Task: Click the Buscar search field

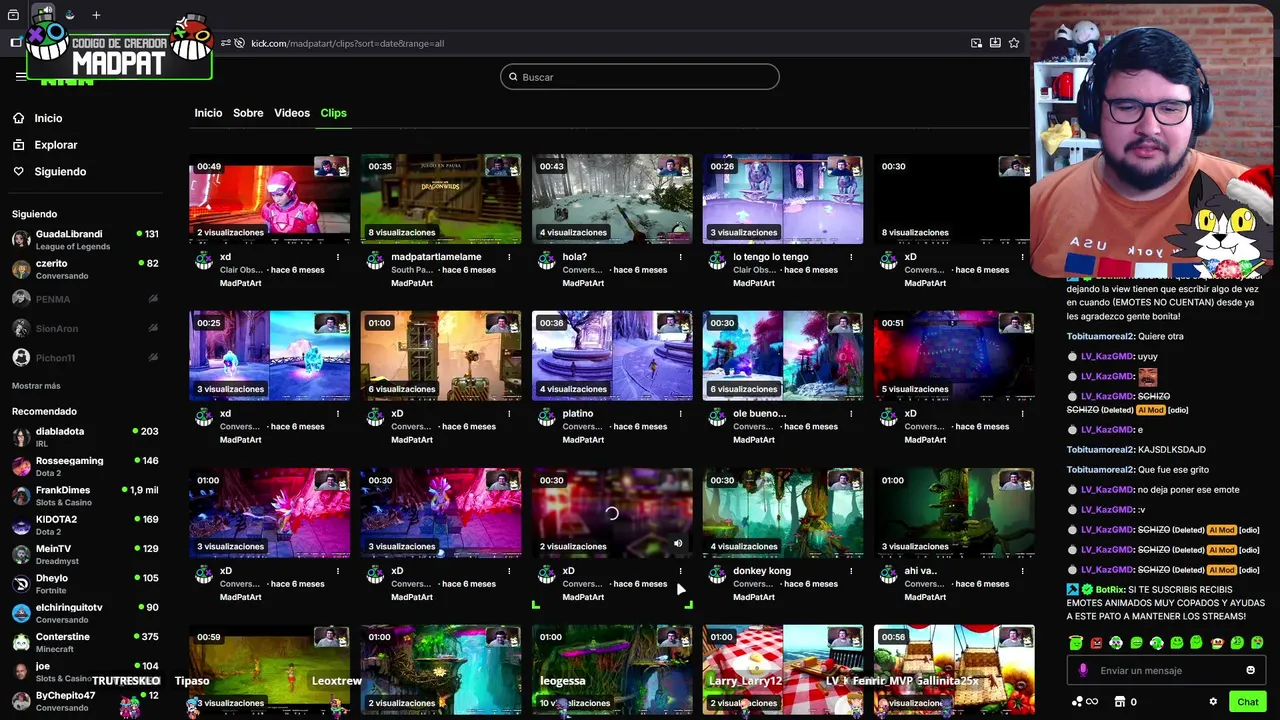Action: pos(640,77)
